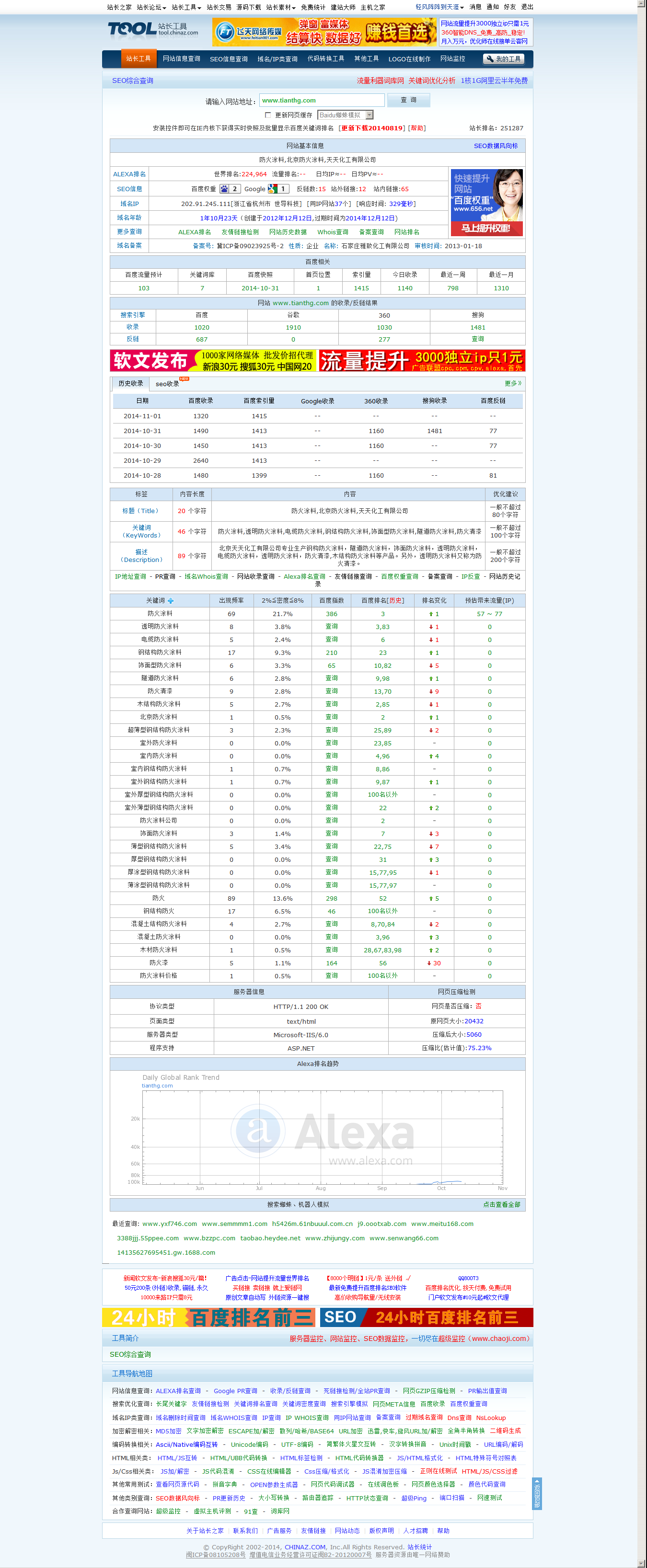Click 百度权重查询 link below tag table
647x1568 pixels.
[400, 576]
